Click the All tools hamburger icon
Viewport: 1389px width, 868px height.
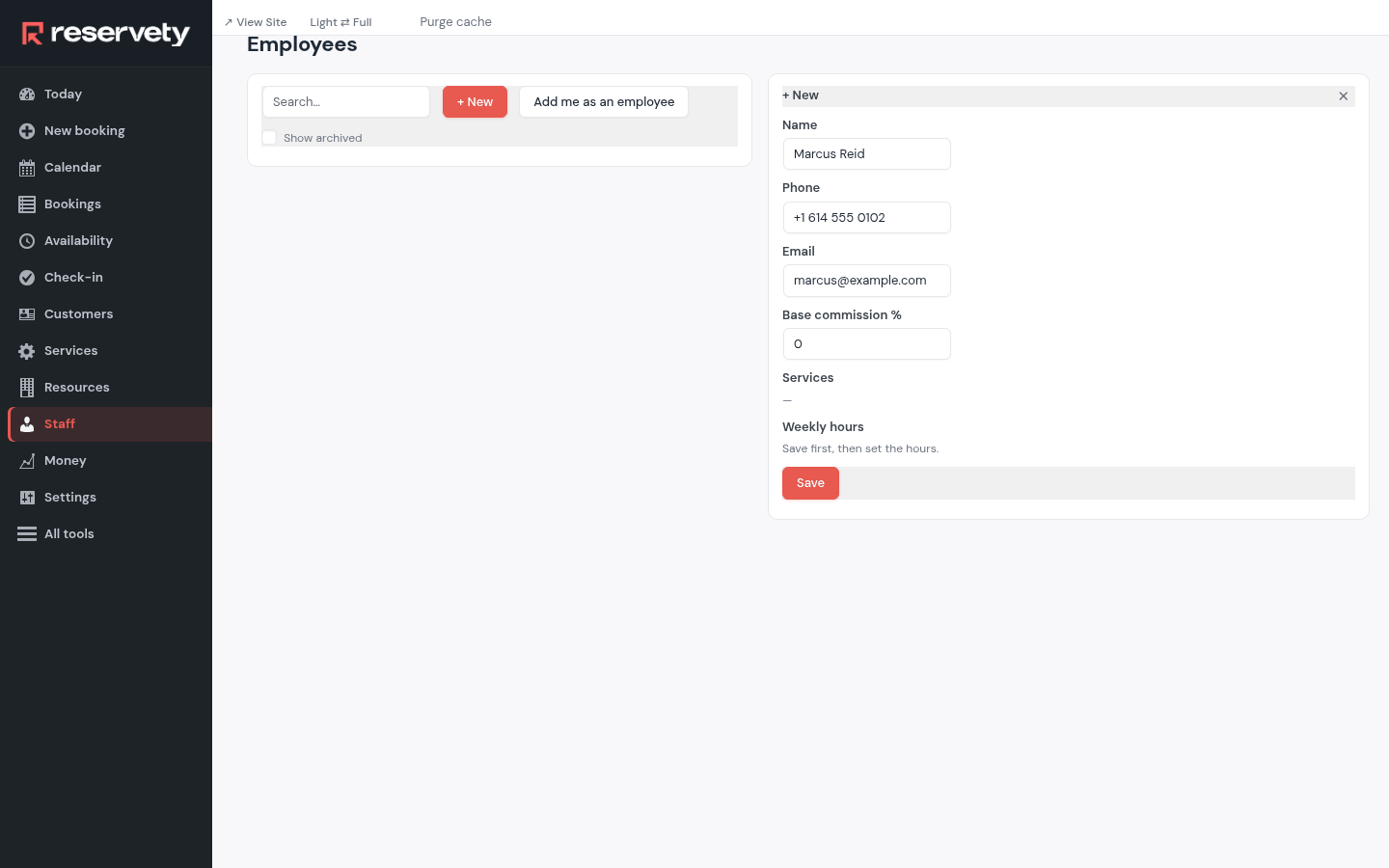[27, 534]
